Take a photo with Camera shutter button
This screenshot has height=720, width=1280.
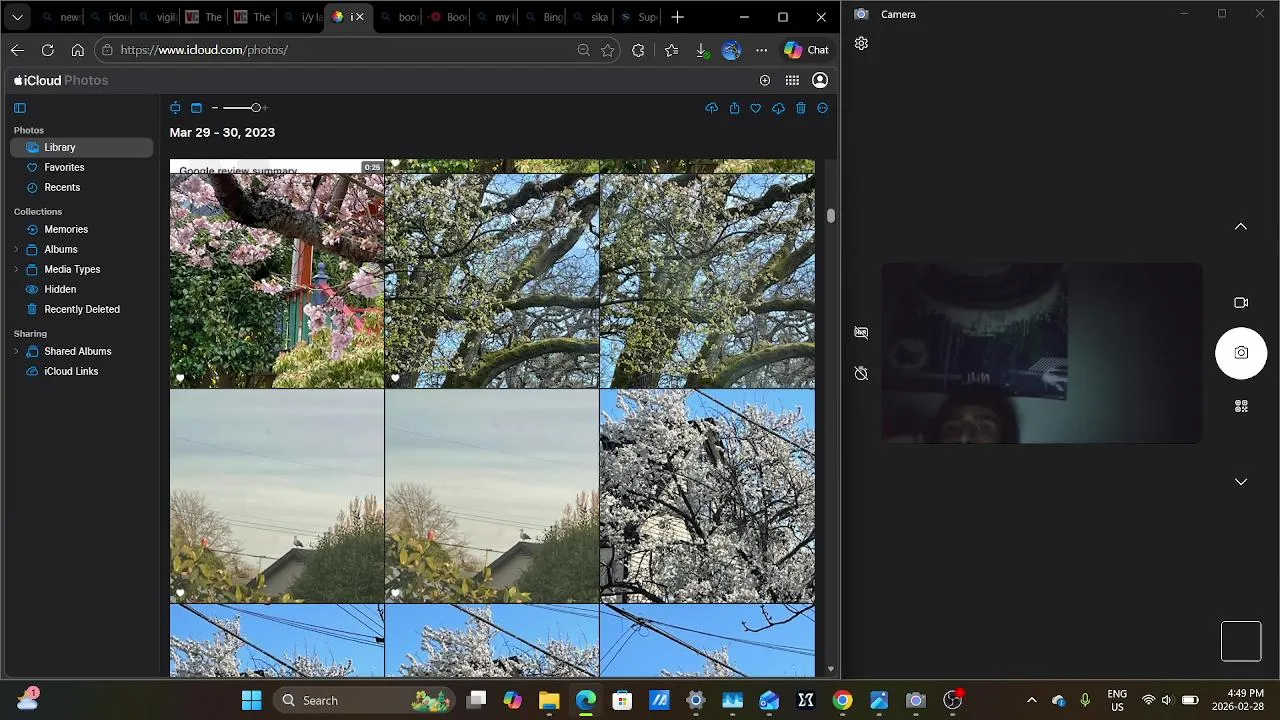click(1241, 353)
